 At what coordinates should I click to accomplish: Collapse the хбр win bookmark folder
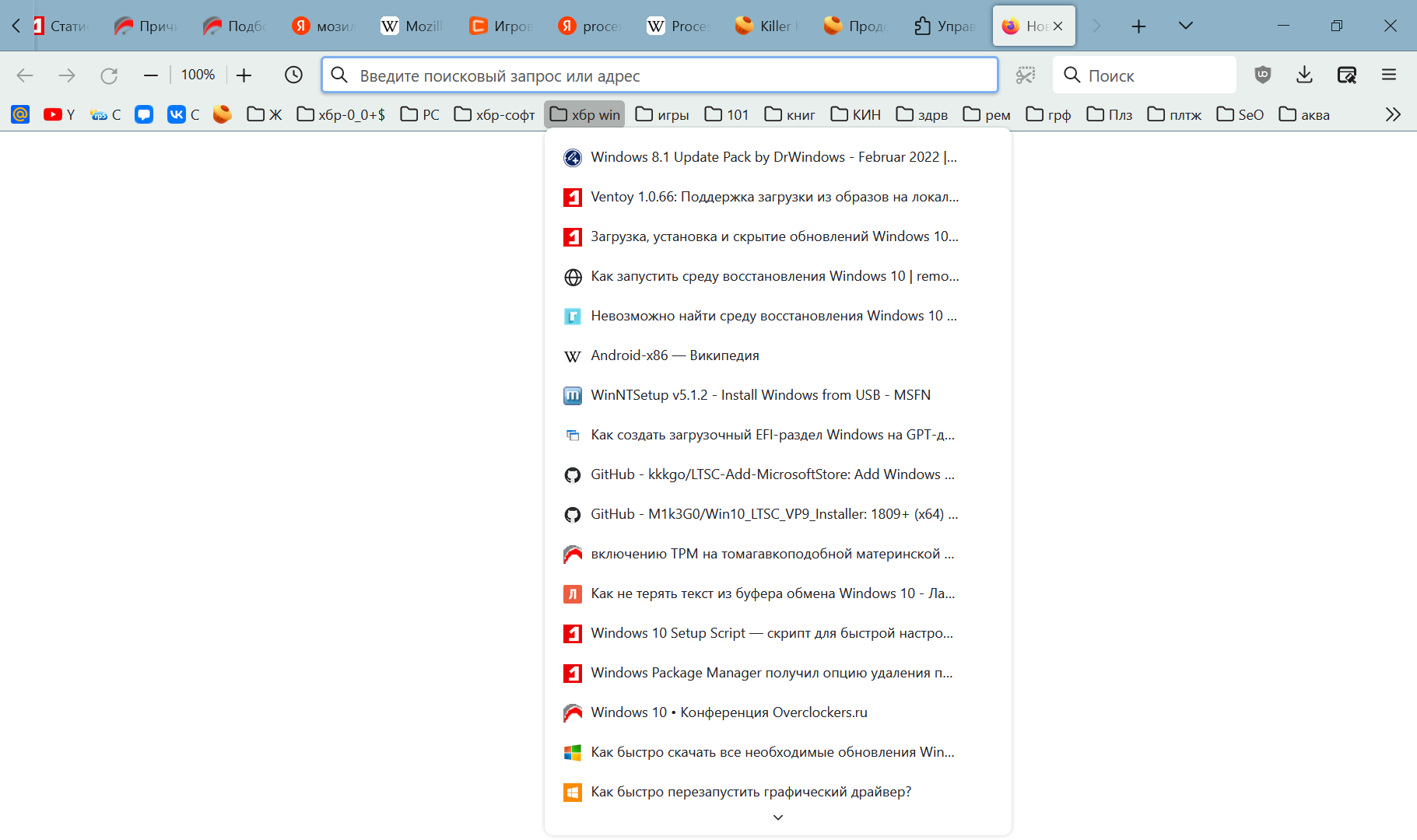coord(585,114)
